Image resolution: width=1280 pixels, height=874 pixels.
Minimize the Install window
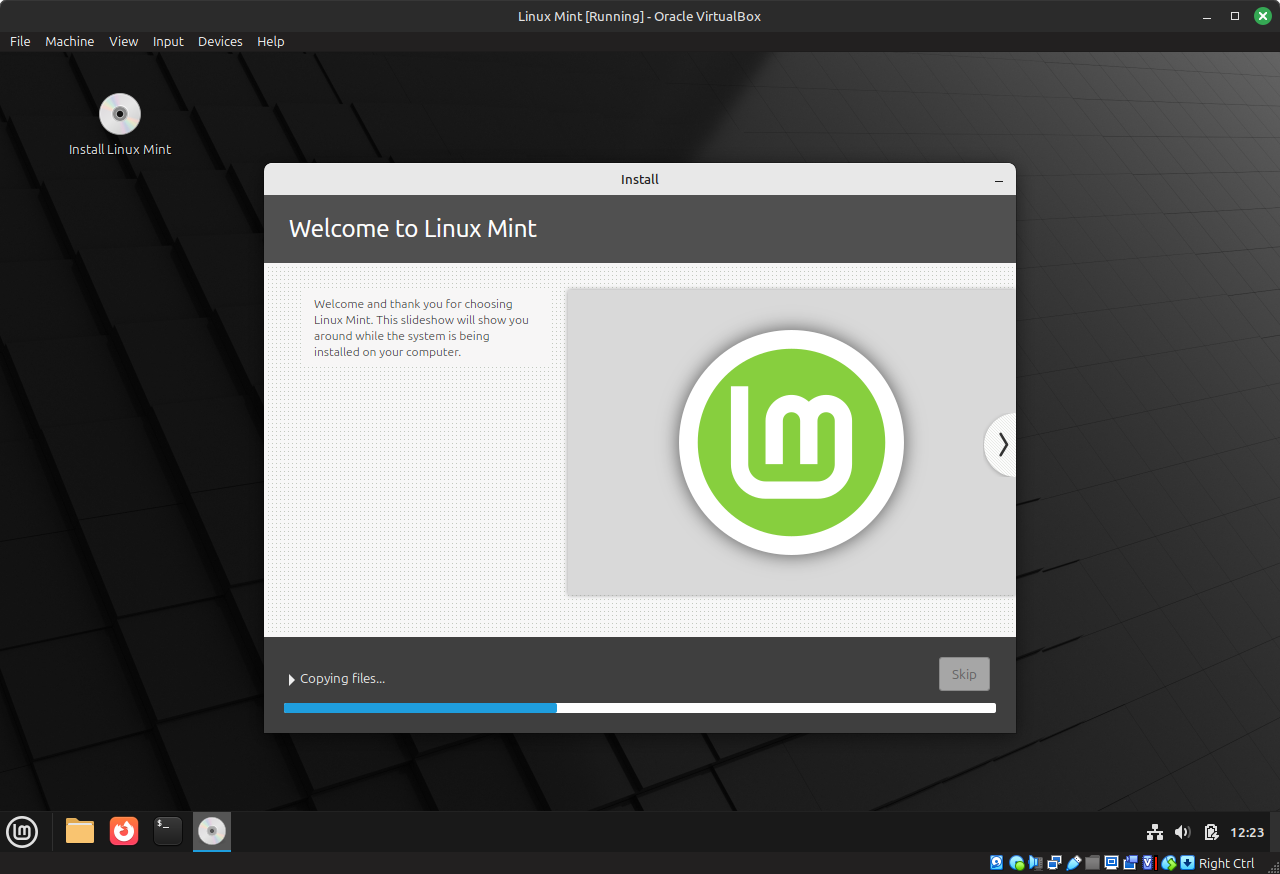[999, 180]
